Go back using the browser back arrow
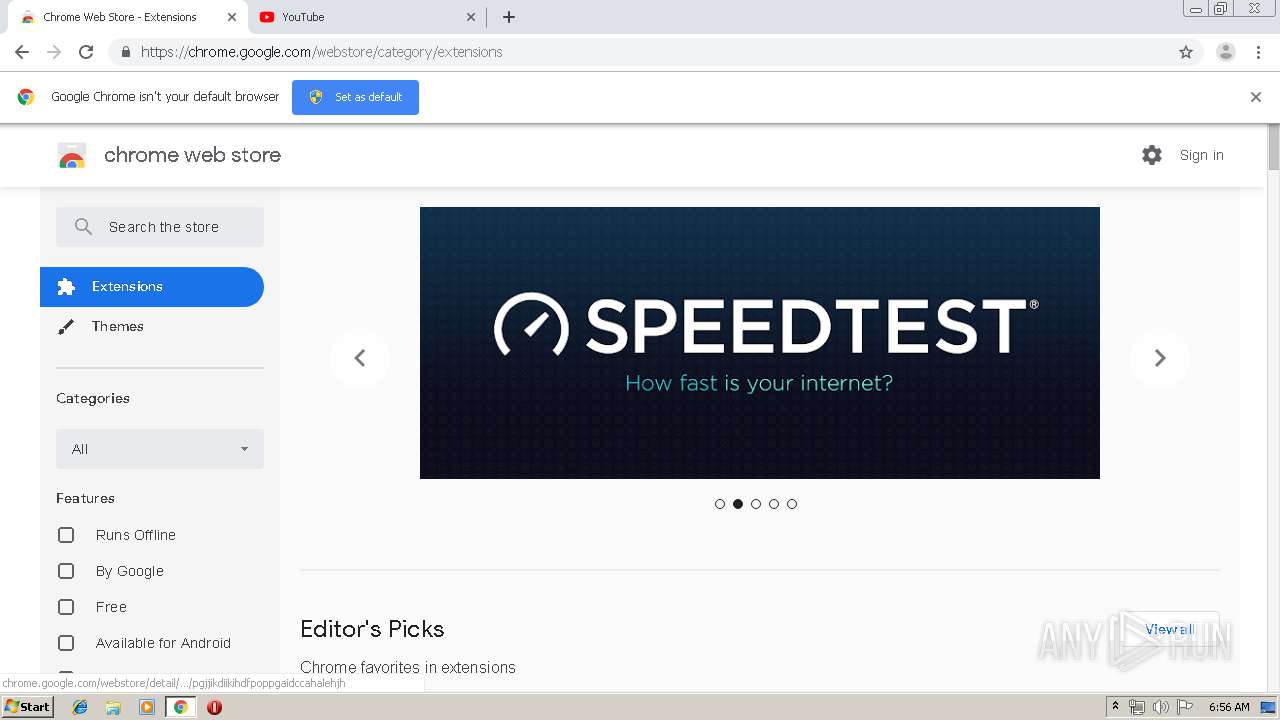1280x720 pixels. [x=22, y=52]
